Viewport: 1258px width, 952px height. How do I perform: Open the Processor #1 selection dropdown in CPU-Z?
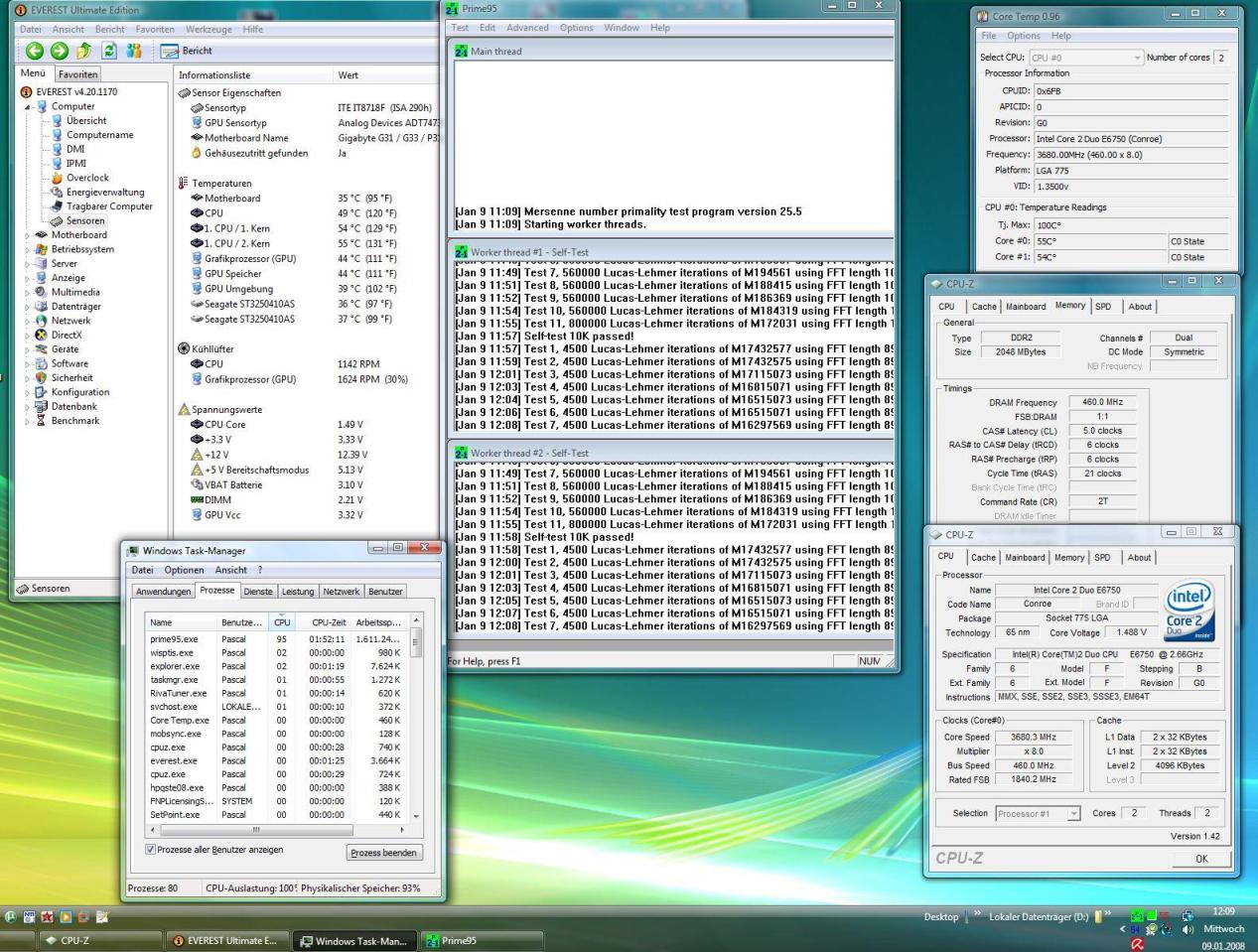1037,814
